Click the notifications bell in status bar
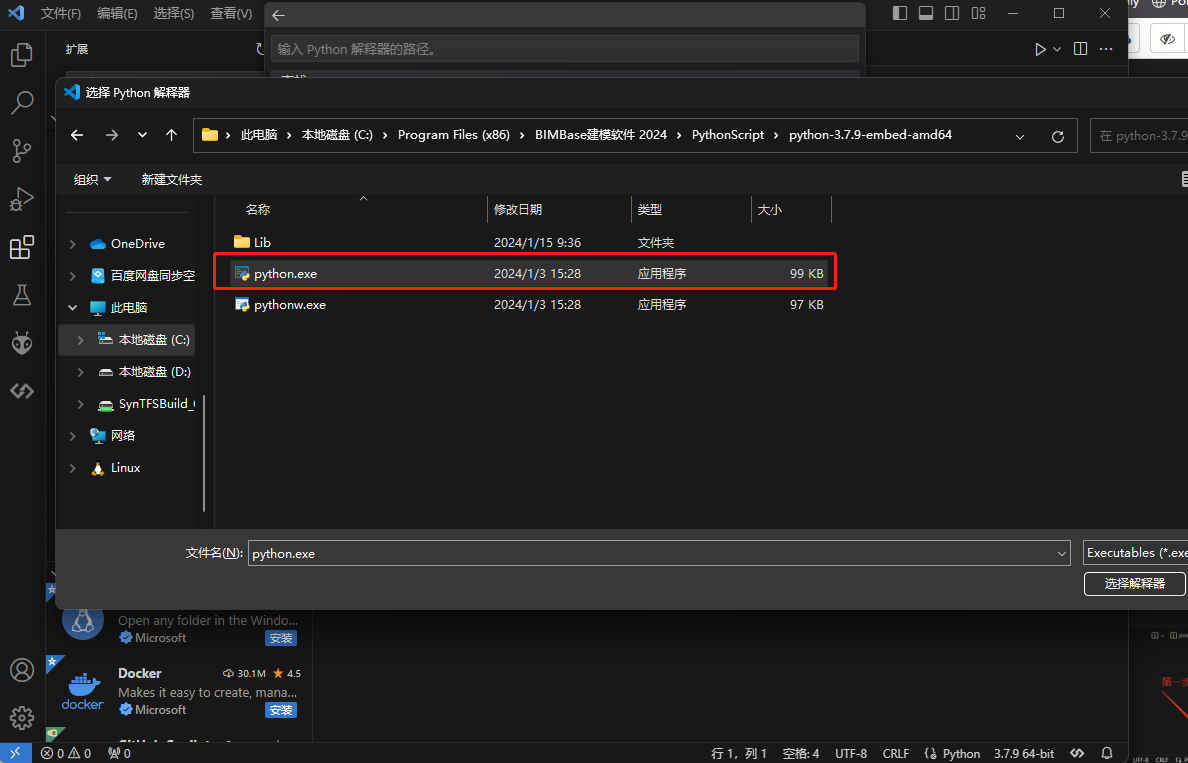 point(1107,753)
